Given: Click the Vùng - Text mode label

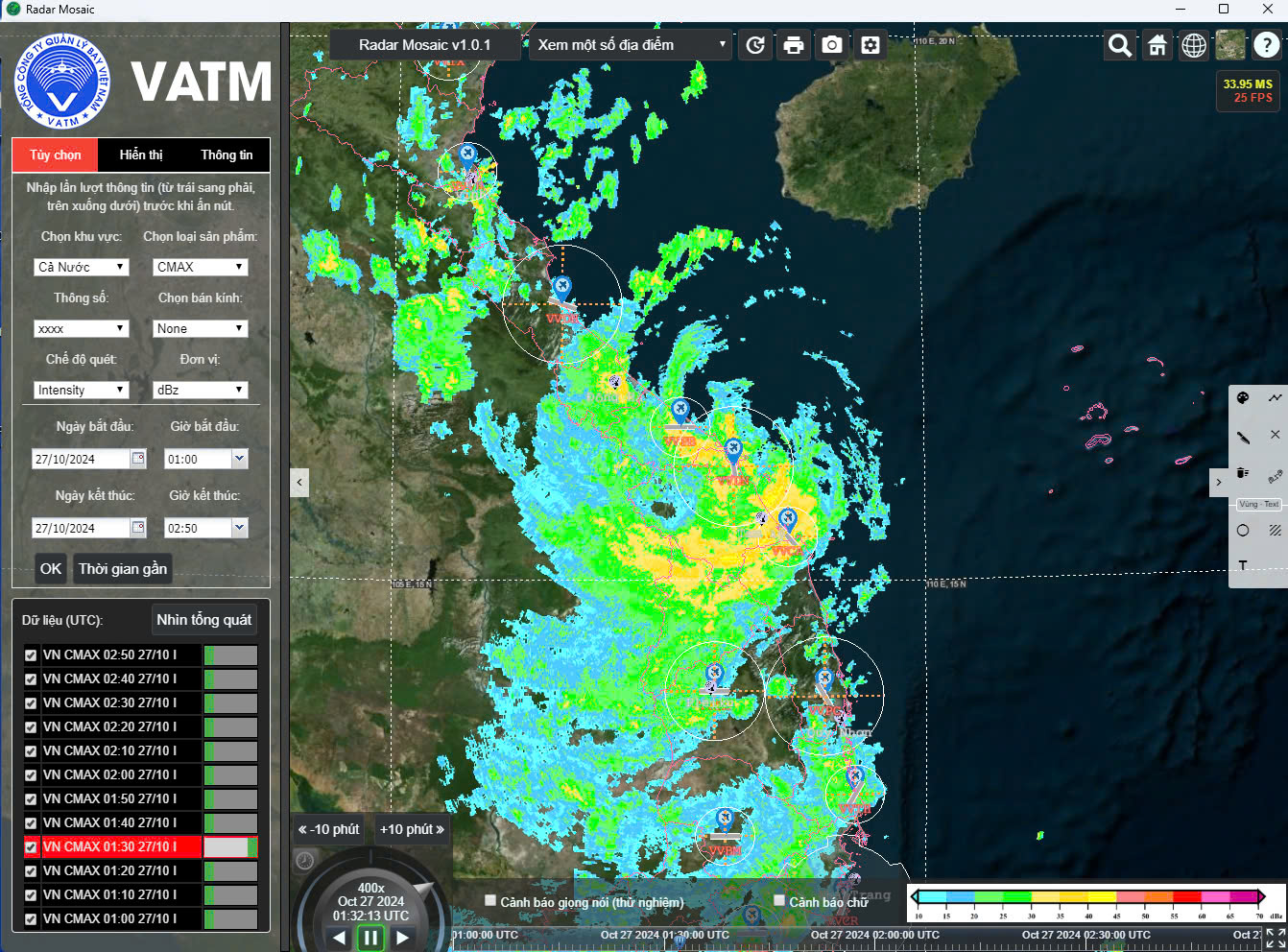Looking at the screenshot, I should (1258, 504).
